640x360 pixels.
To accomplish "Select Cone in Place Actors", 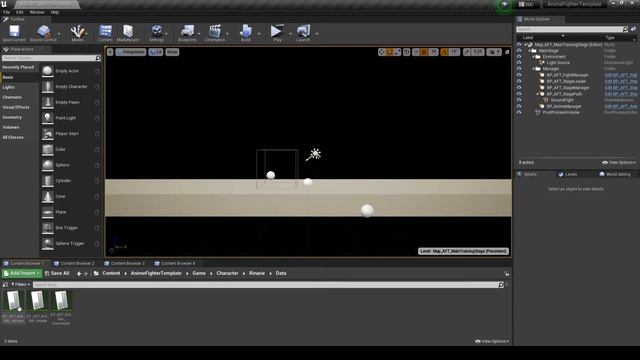I will click(x=71, y=196).
